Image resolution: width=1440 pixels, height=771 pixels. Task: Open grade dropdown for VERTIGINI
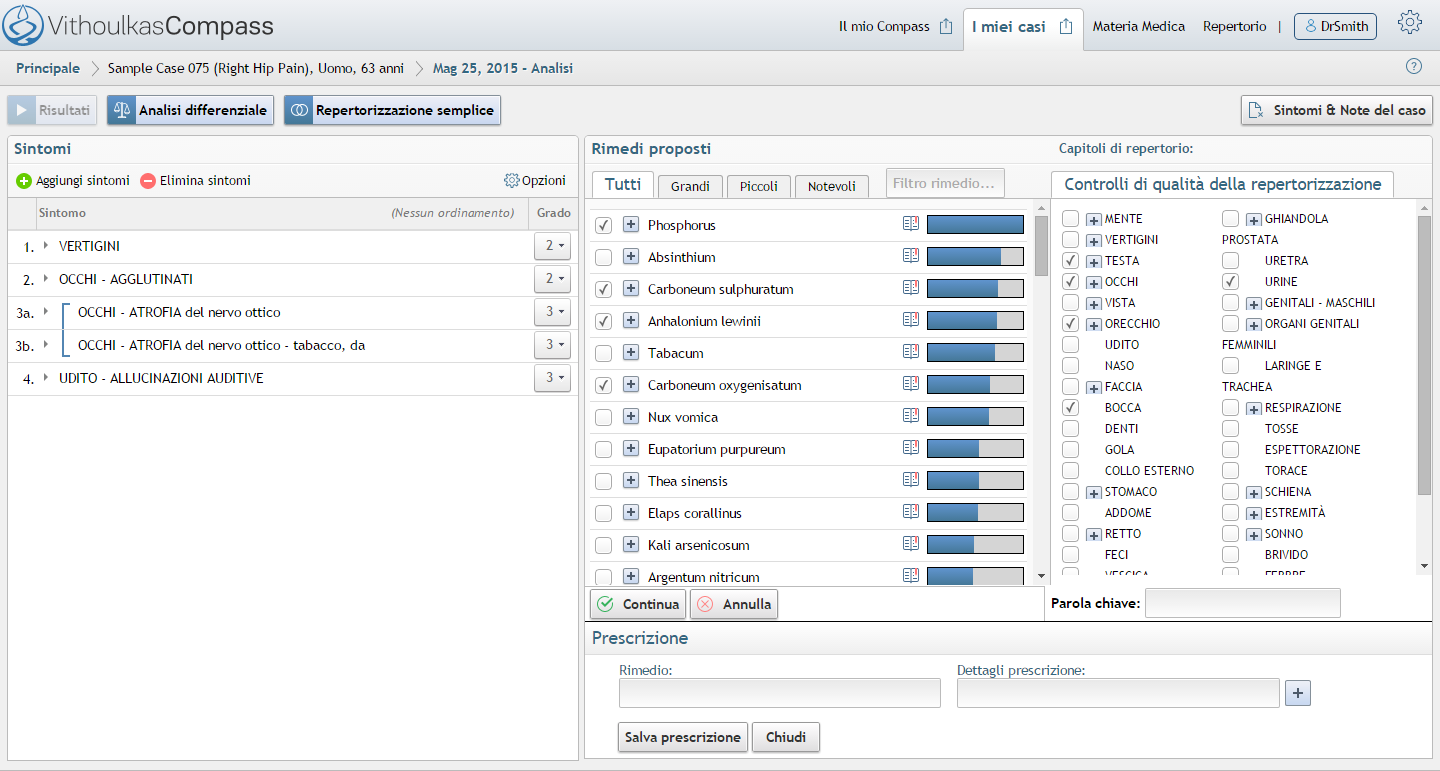coord(553,246)
